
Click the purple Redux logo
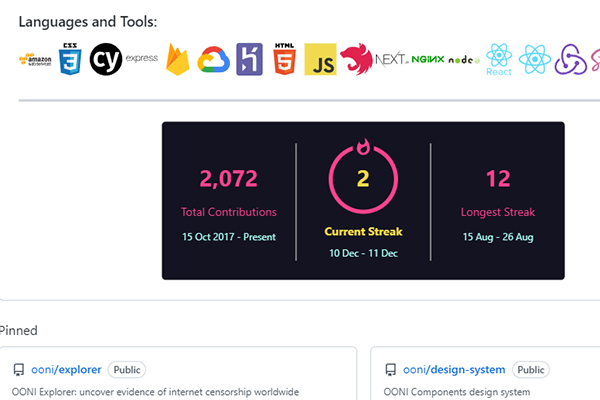[570, 60]
